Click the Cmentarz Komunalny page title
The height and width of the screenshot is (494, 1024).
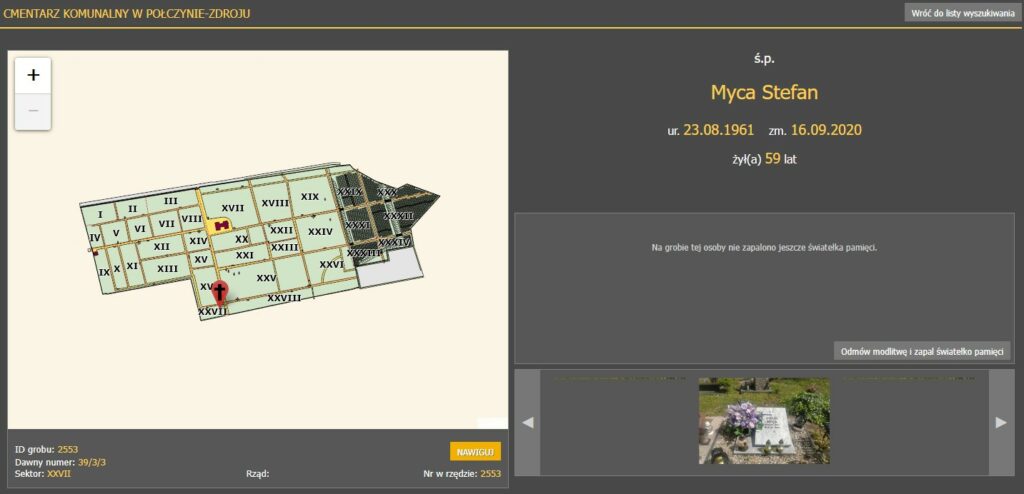[127, 13]
